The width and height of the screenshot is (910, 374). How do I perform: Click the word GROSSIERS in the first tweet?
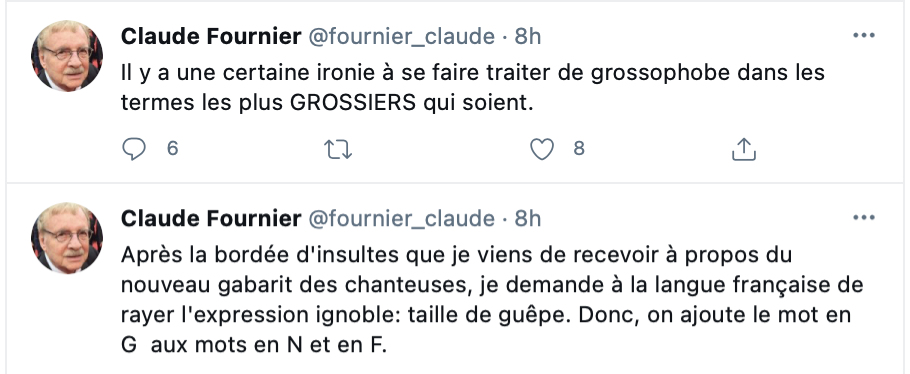click(x=353, y=103)
